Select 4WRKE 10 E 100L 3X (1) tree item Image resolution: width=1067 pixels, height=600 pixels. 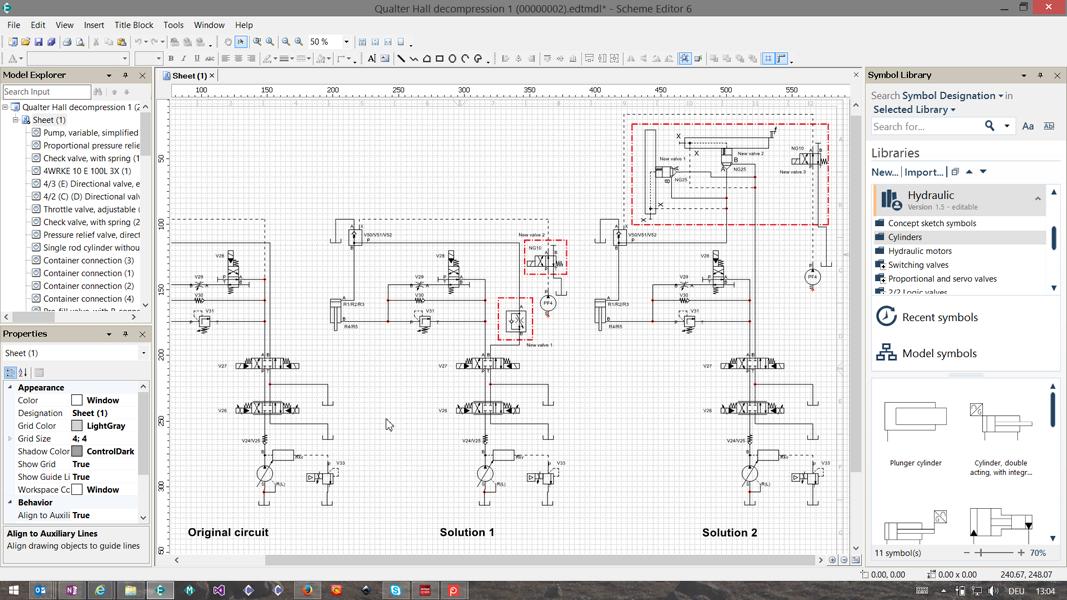87,171
